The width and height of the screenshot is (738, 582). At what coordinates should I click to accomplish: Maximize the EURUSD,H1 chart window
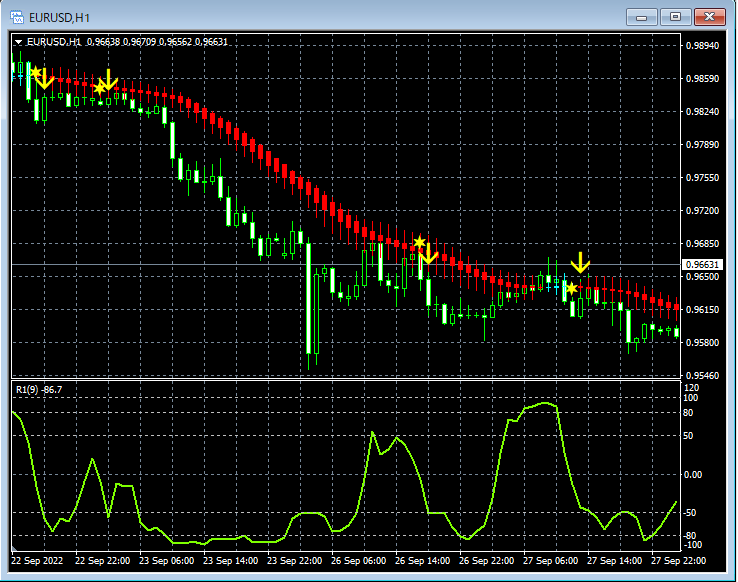tap(675, 17)
